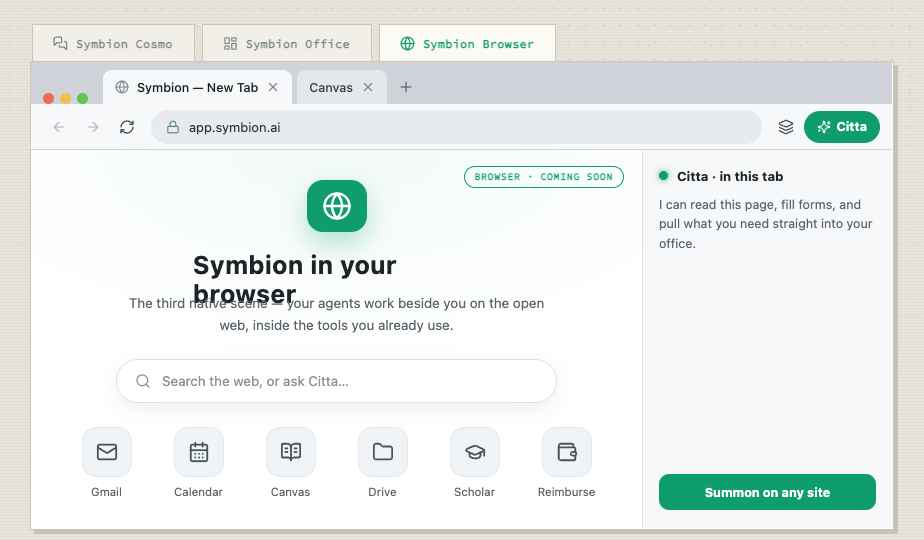Click the Citta · in this tab header
This screenshot has width=924, height=540.
pos(730,176)
